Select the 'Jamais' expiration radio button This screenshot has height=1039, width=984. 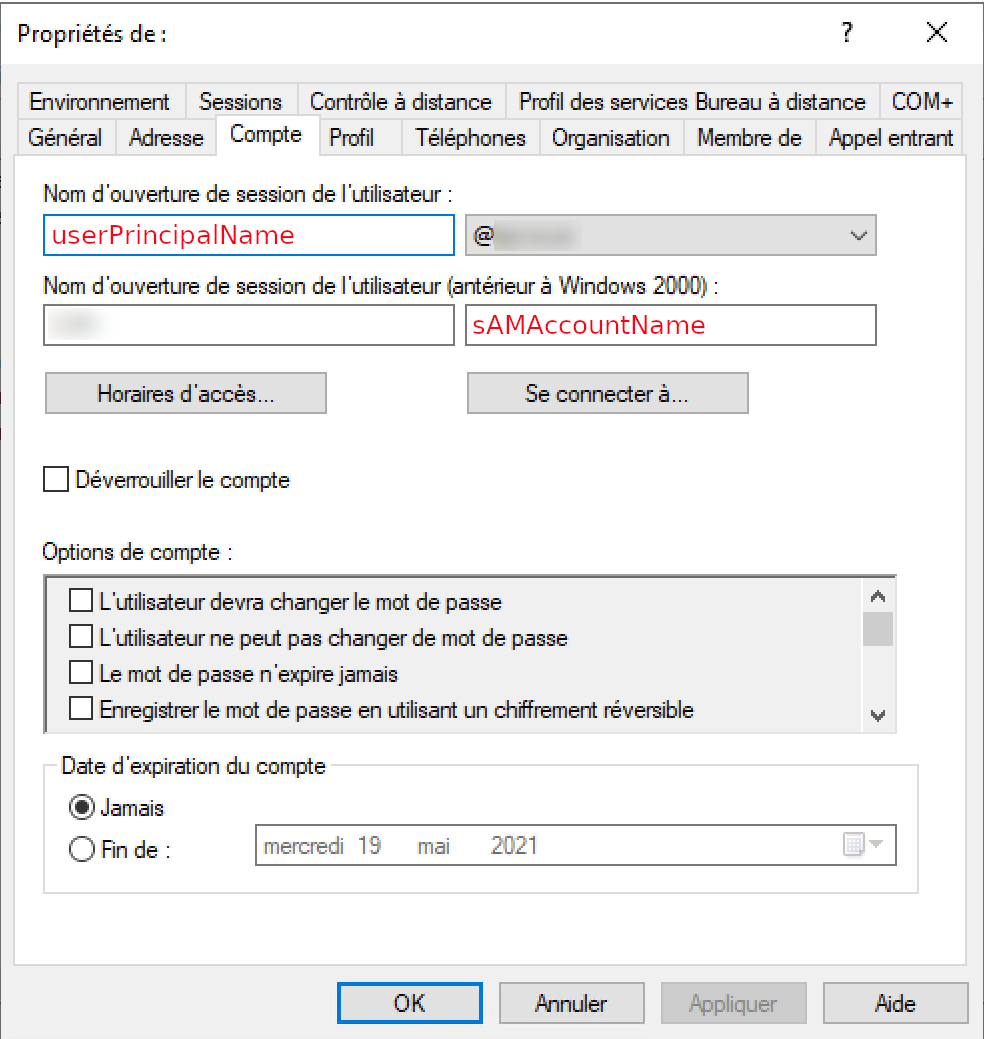(x=83, y=807)
